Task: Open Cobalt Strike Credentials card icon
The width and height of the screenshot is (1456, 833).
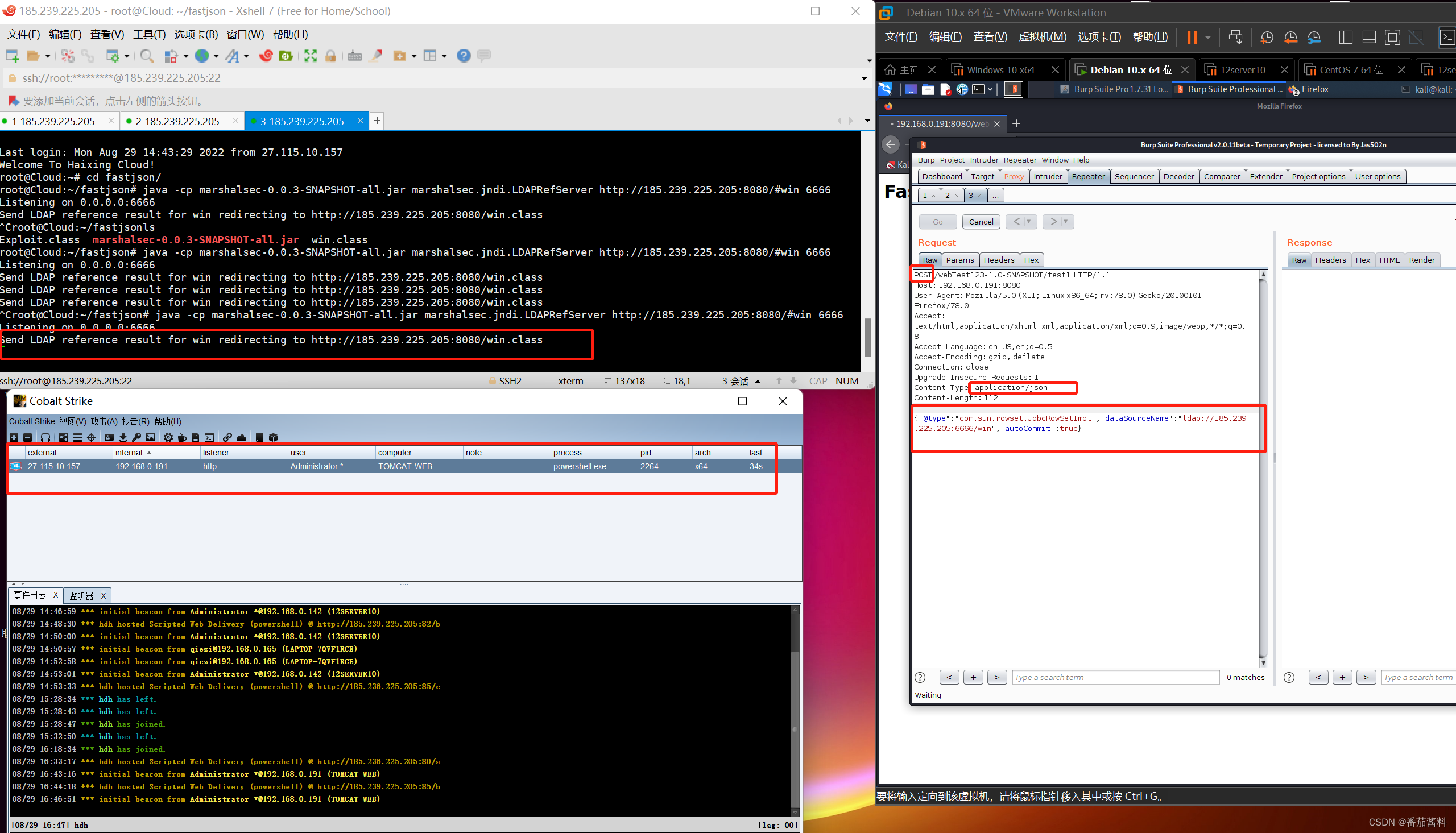Action: (109, 437)
